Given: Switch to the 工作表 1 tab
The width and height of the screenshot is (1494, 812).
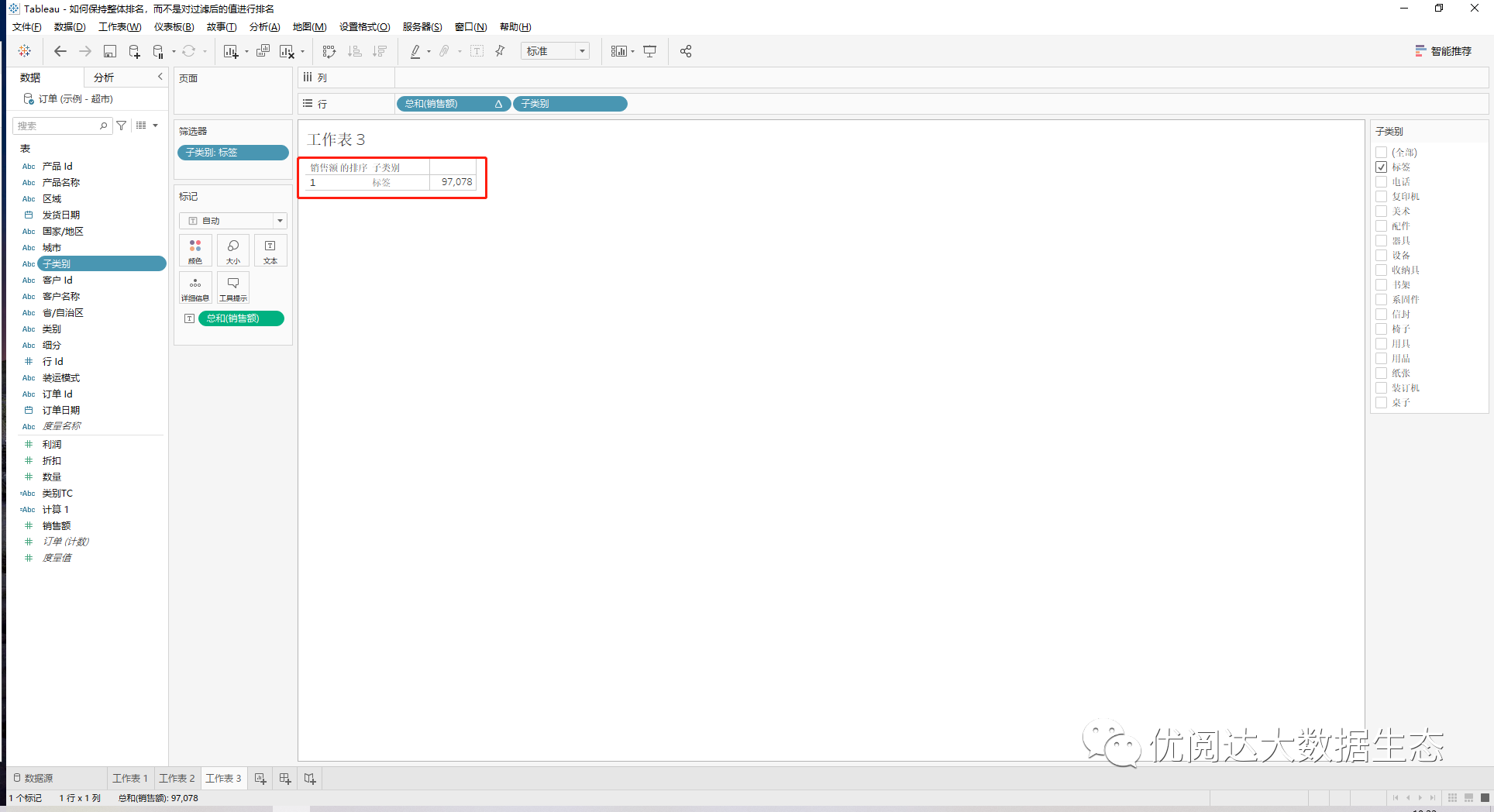Looking at the screenshot, I should tap(129, 778).
